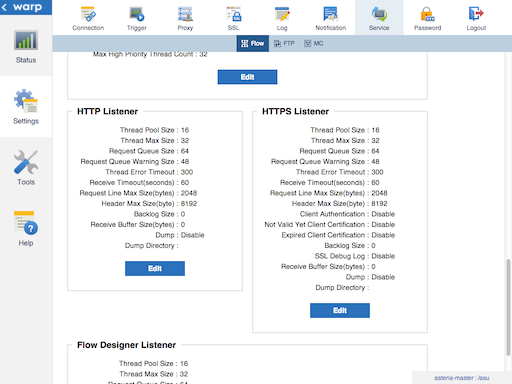This screenshot has width=512, height=384.
Task: Open the Help sidebar section
Action: point(26,229)
